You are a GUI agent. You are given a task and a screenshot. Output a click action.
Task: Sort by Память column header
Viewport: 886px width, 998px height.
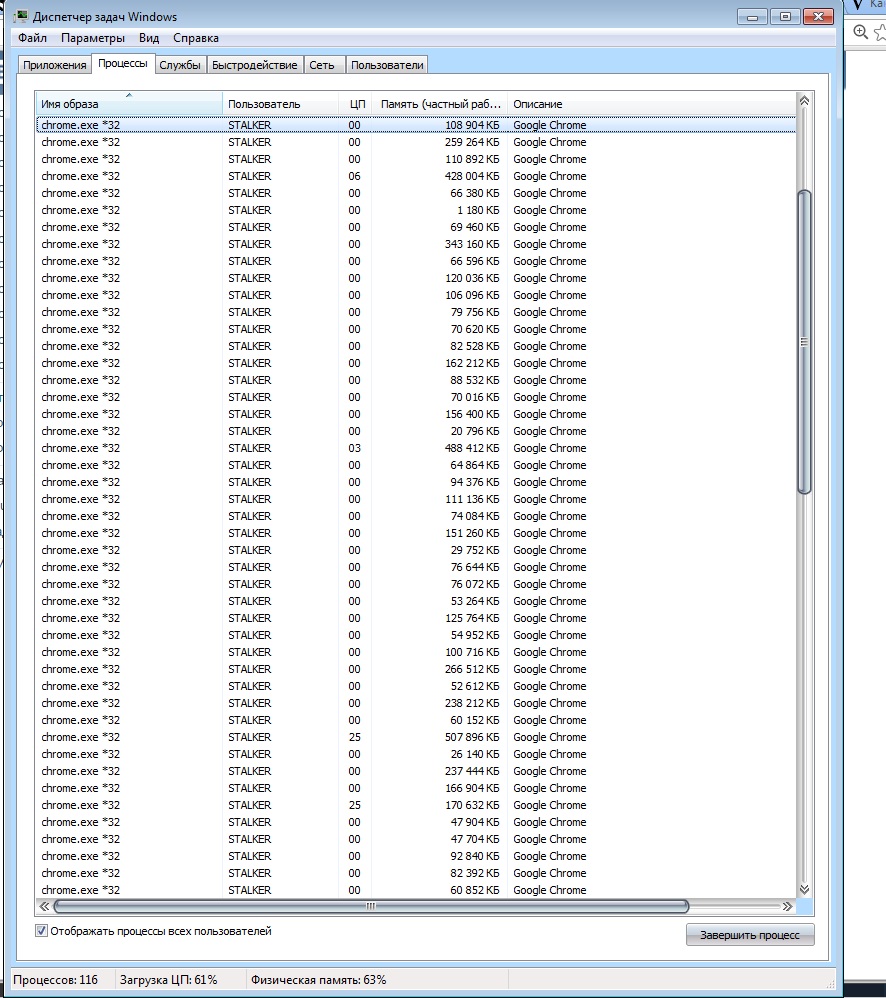click(x=440, y=104)
